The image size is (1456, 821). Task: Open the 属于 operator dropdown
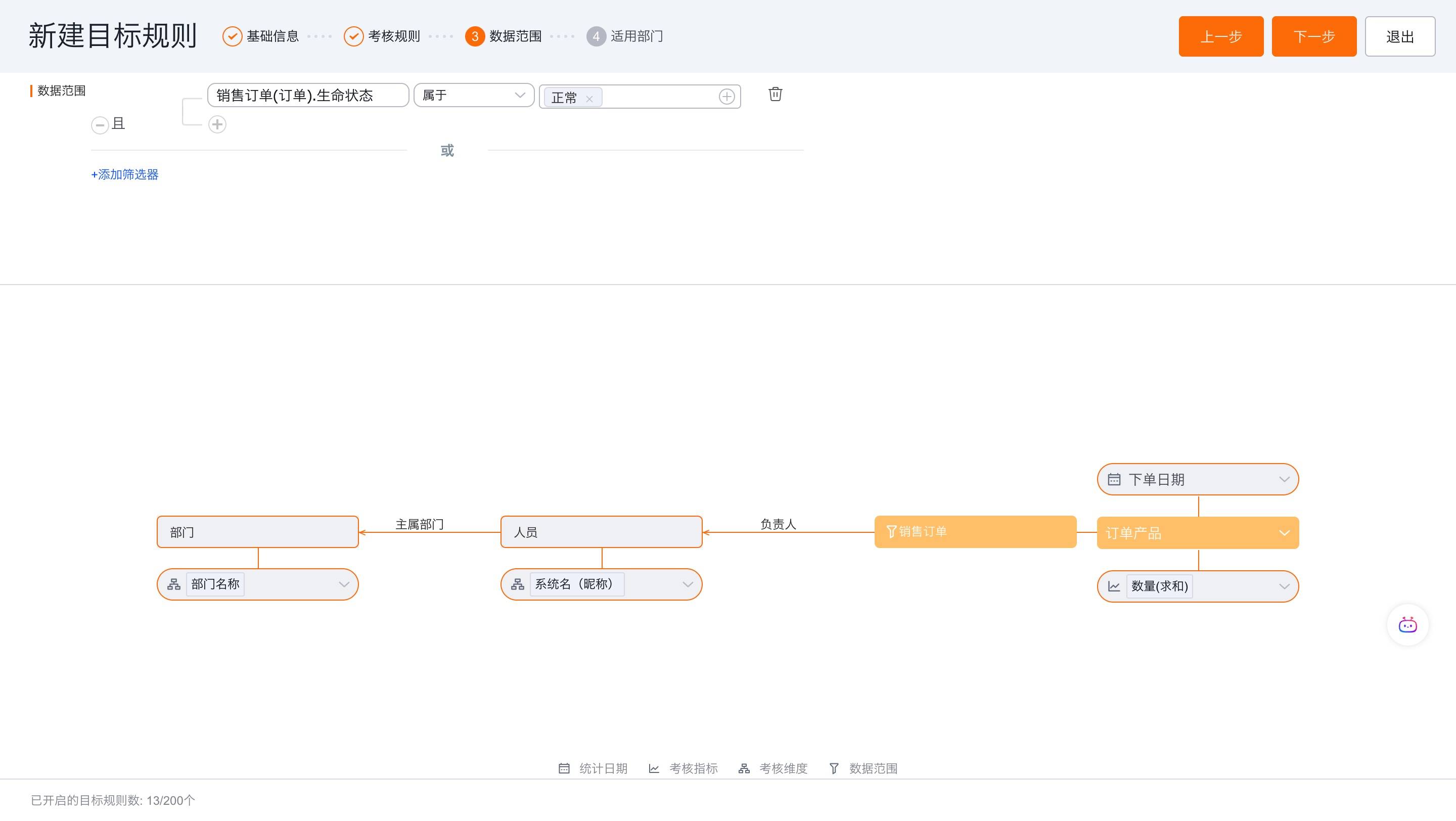click(x=474, y=95)
